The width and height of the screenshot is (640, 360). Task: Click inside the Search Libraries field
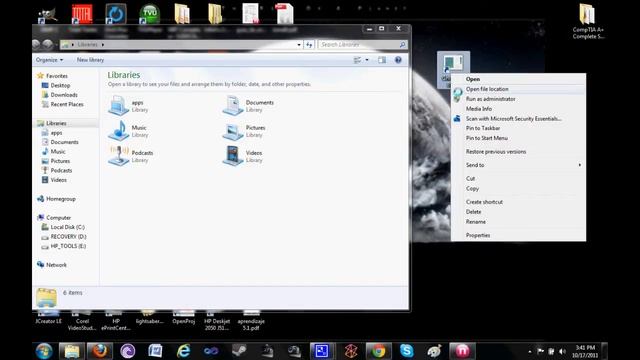[x=358, y=44]
